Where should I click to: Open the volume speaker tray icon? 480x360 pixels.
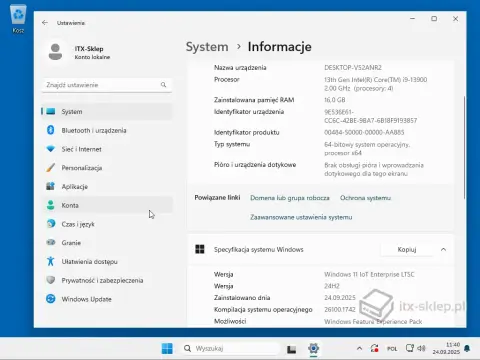[x=421, y=348]
